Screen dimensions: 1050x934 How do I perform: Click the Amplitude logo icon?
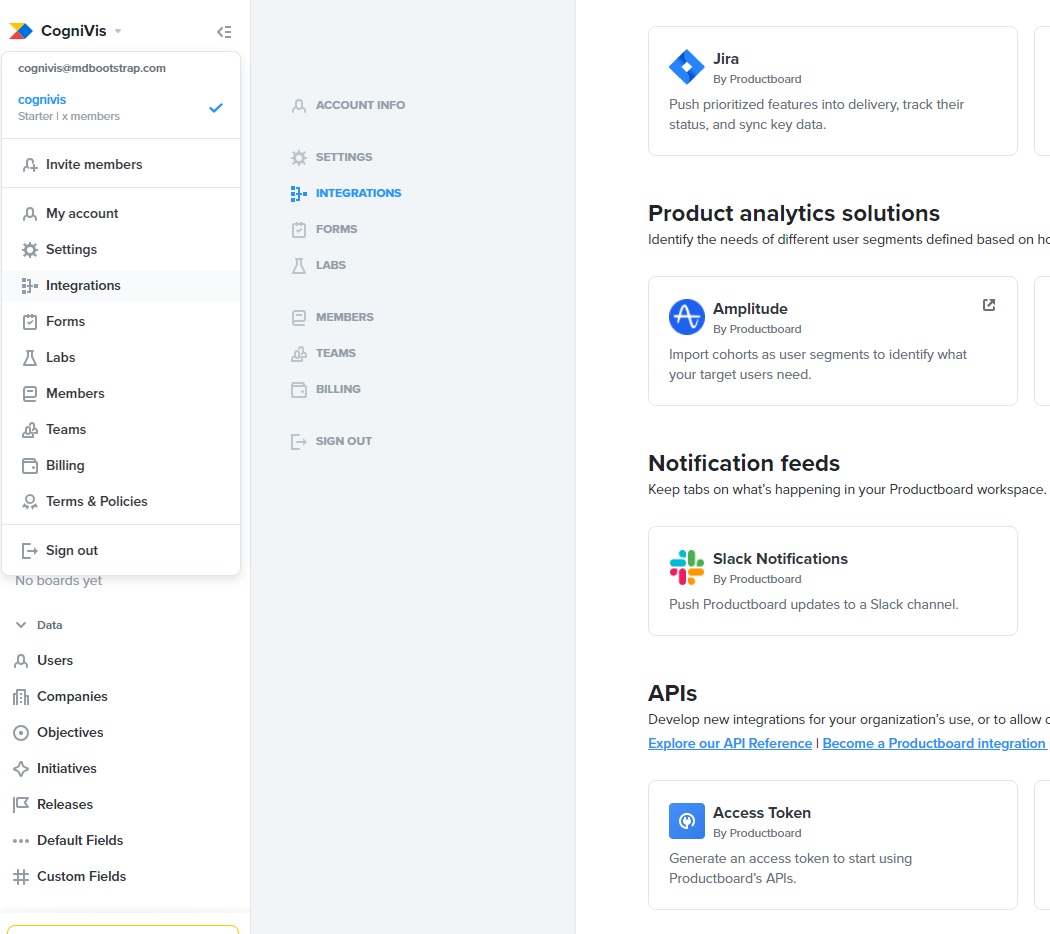(686, 317)
